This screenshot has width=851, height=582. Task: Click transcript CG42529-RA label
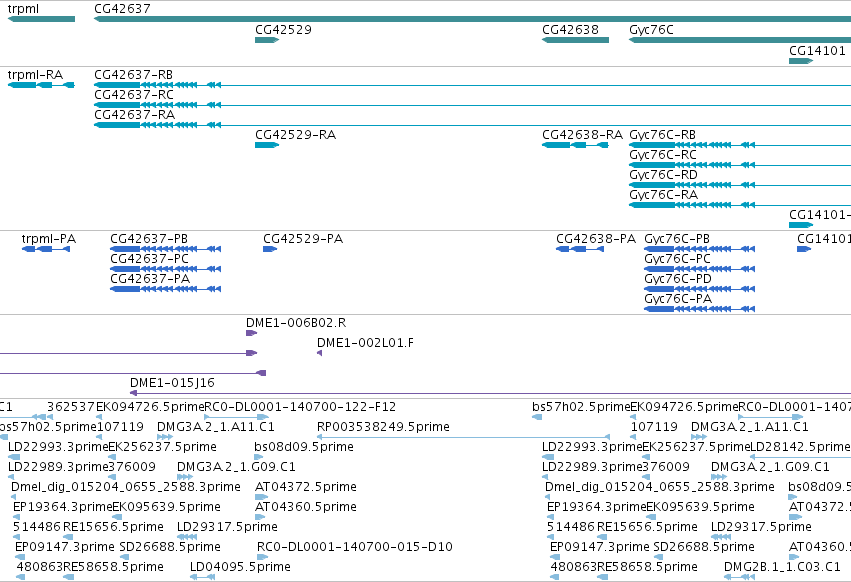296,135
